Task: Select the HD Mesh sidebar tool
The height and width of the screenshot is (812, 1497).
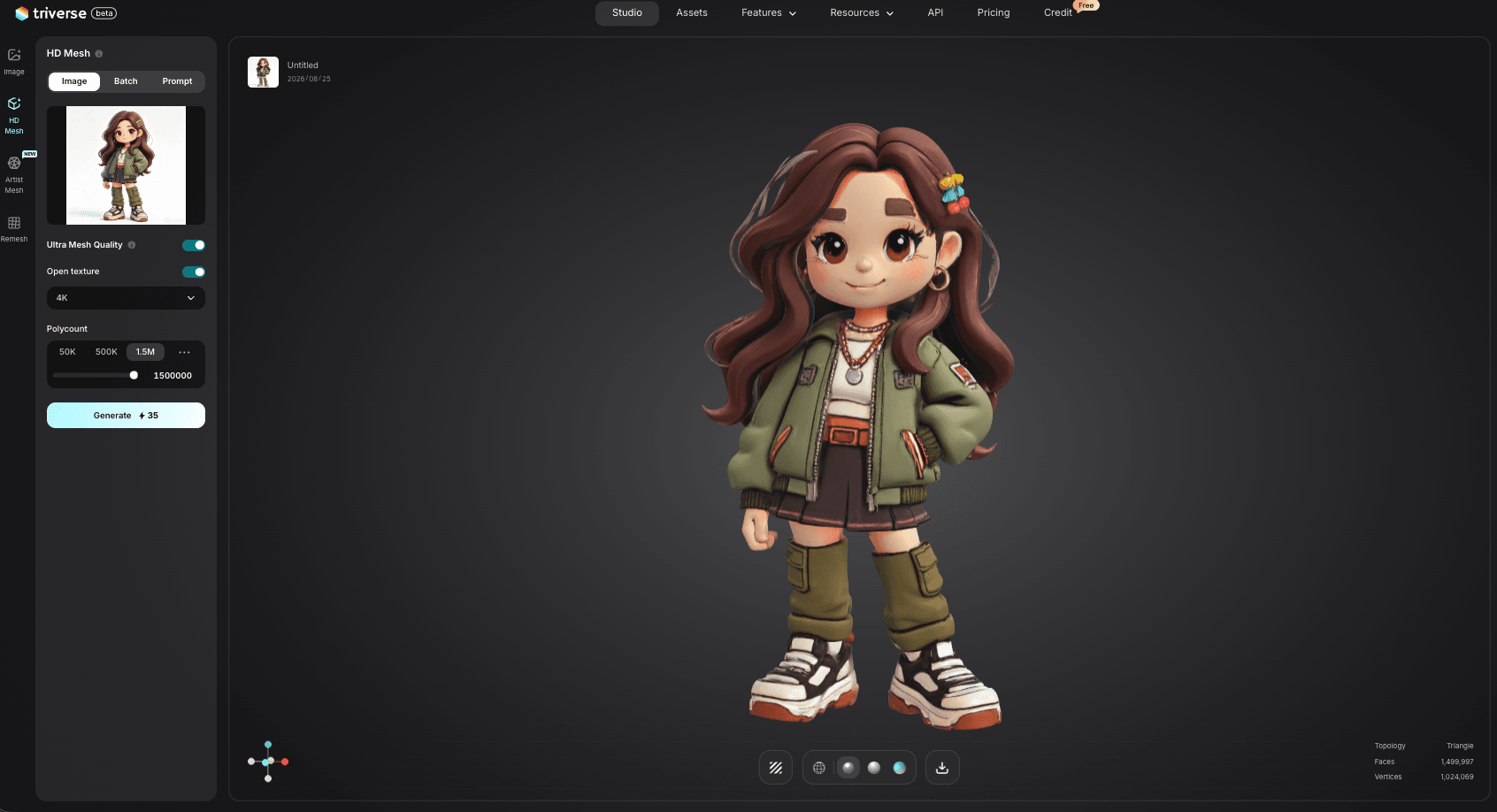Action: [x=14, y=116]
